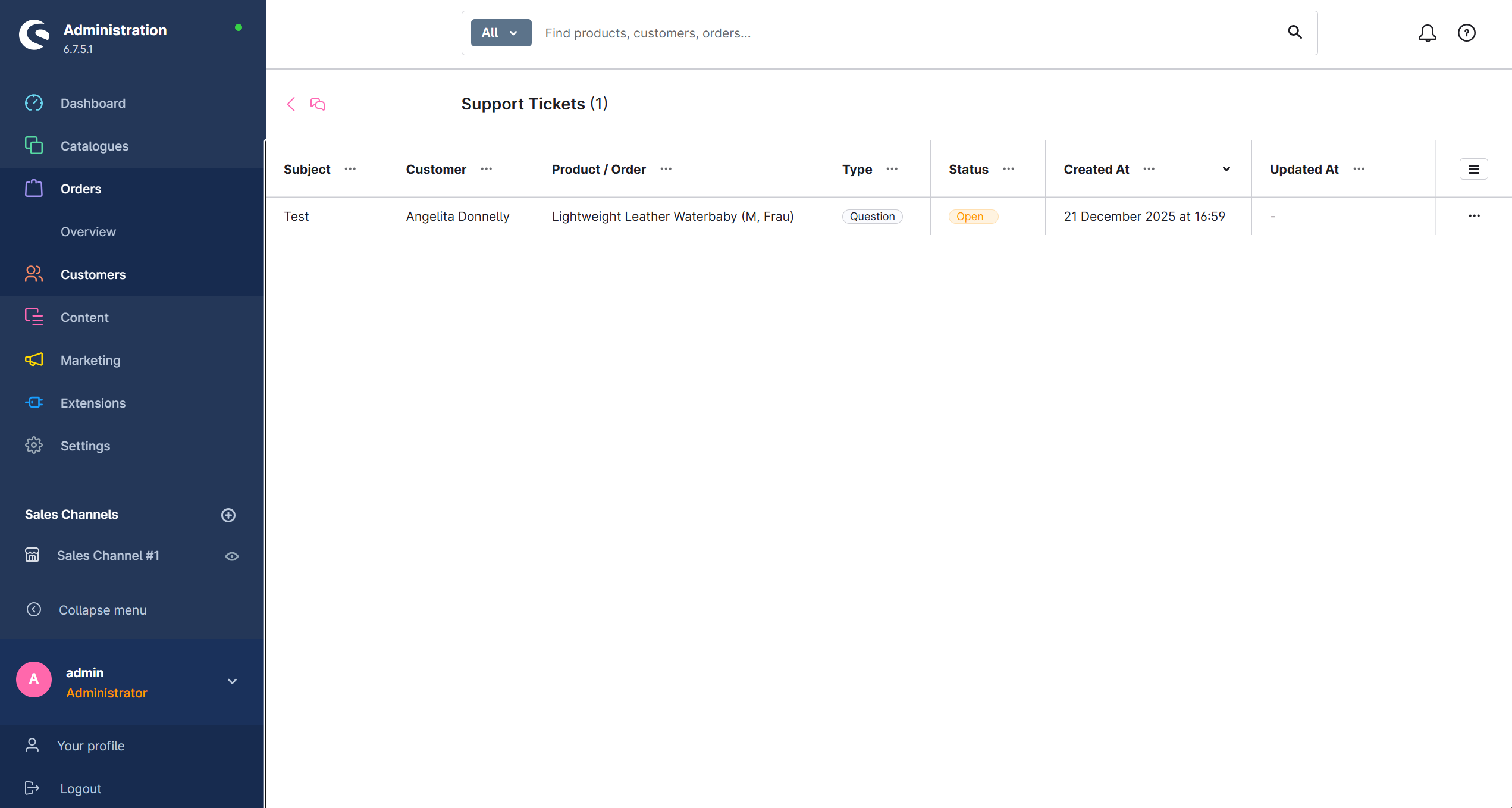
Task: Click the Catalogues icon
Action: click(34, 146)
